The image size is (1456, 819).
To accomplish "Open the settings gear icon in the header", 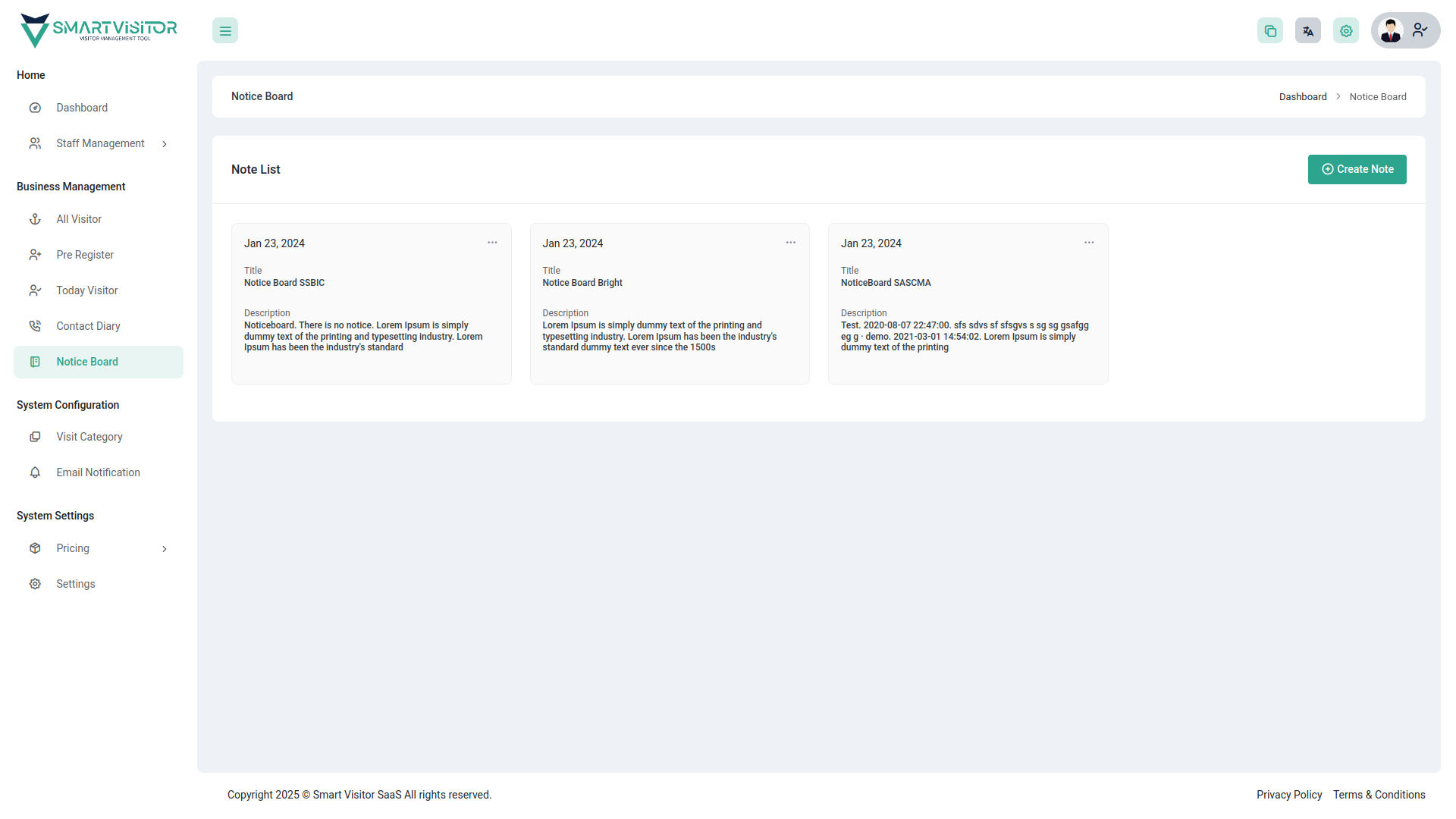I will point(1345,30).
